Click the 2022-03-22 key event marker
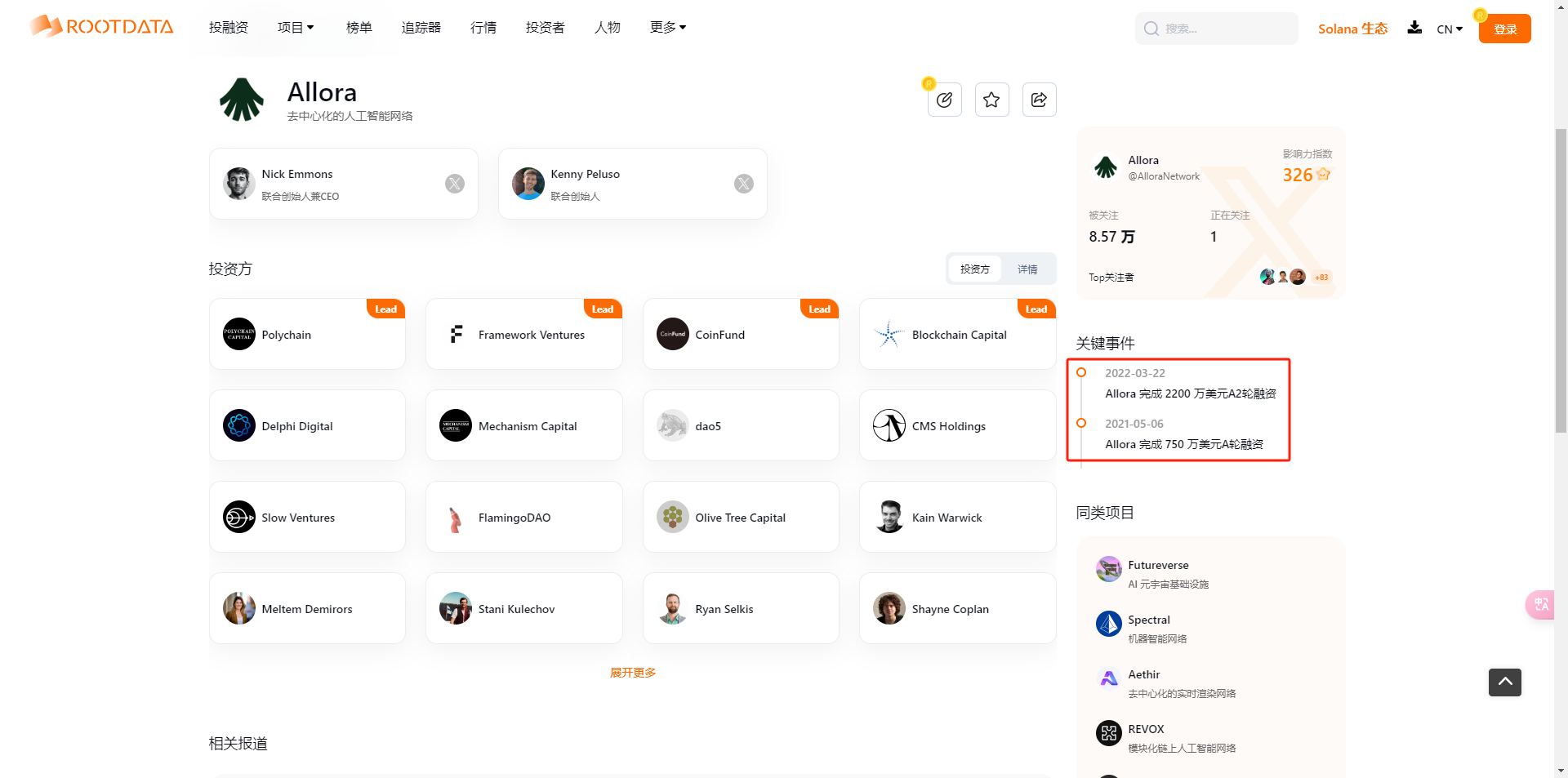This screenshot has height=778, width=1568. 1081,372
